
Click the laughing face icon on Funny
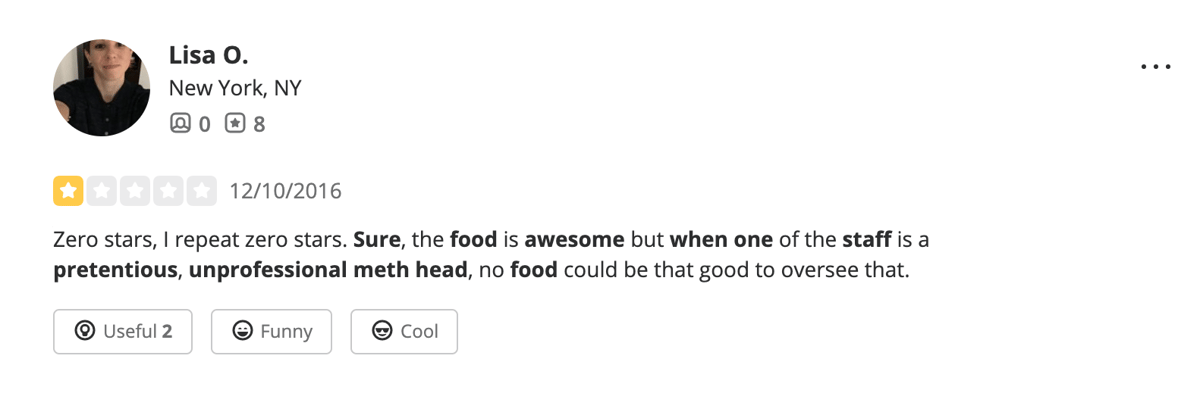click(x=242, y=331)
